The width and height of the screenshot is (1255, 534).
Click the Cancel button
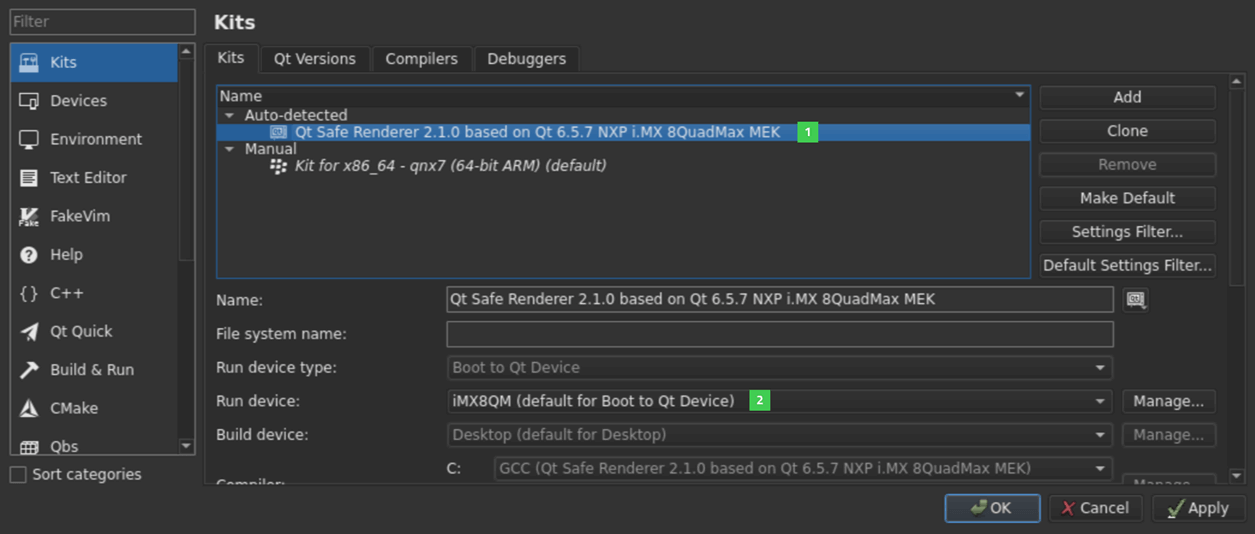tap(1095, 508)
